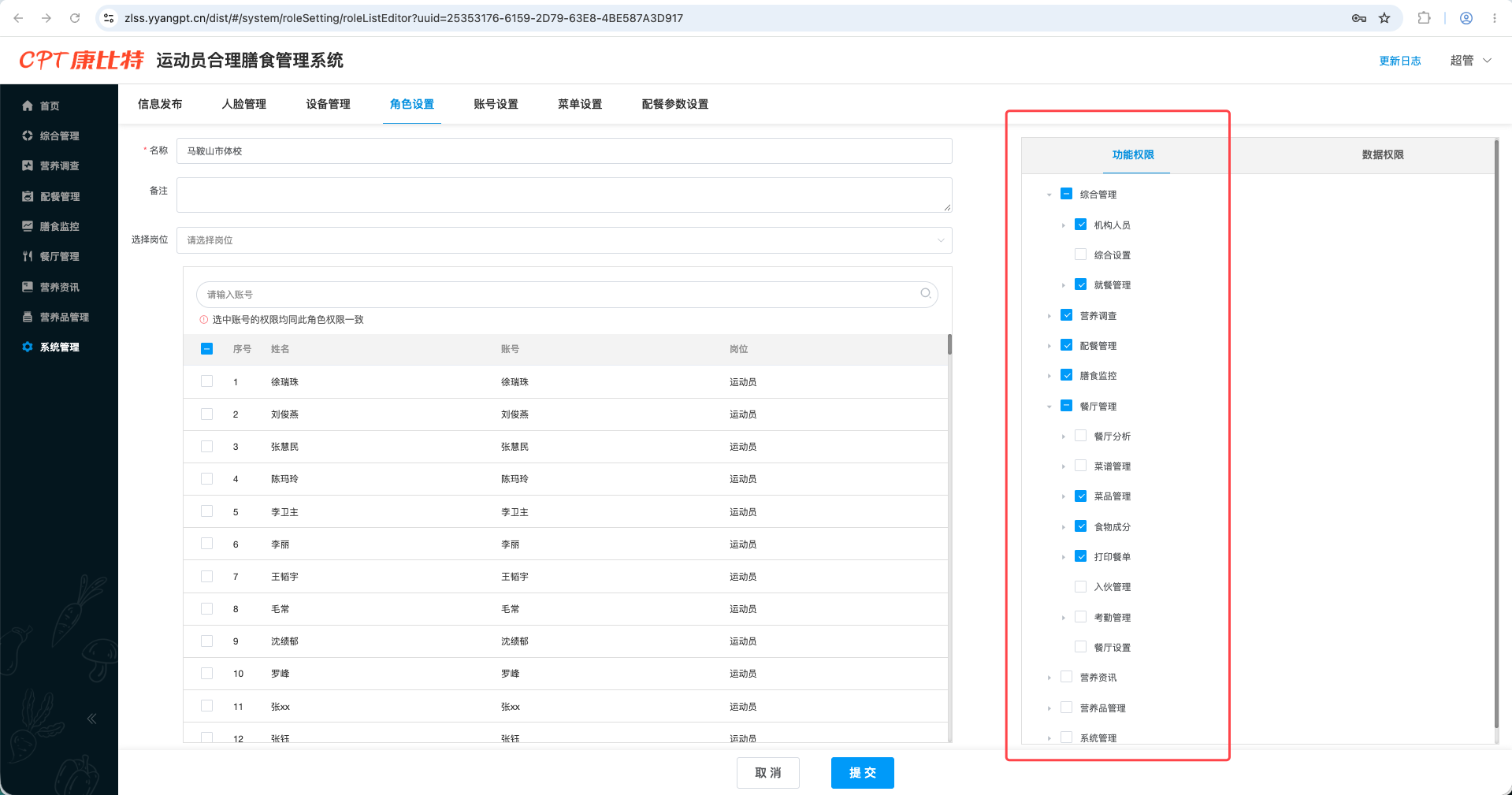Expand the 机构人员 tree node

(x=1064, y=225)
